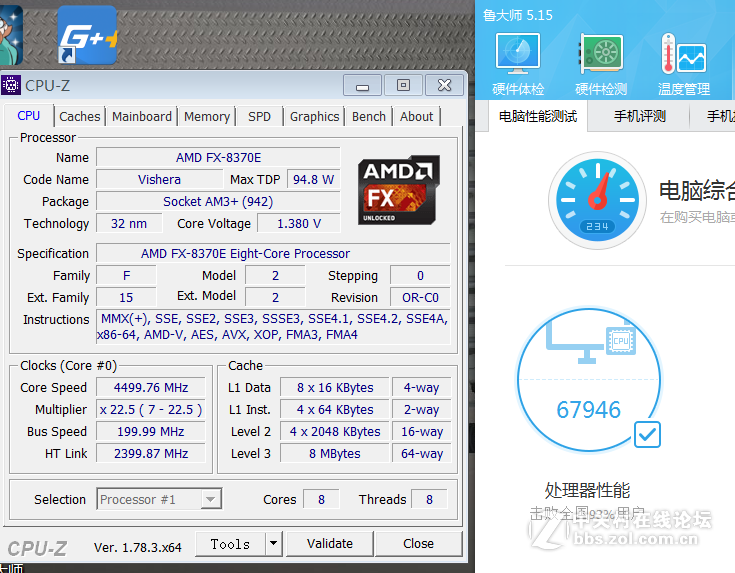Image resolution: width=735 pixels, height=573 pixels.
Task: Click the 处理器性能 label
Action: [x=587, y=490]
